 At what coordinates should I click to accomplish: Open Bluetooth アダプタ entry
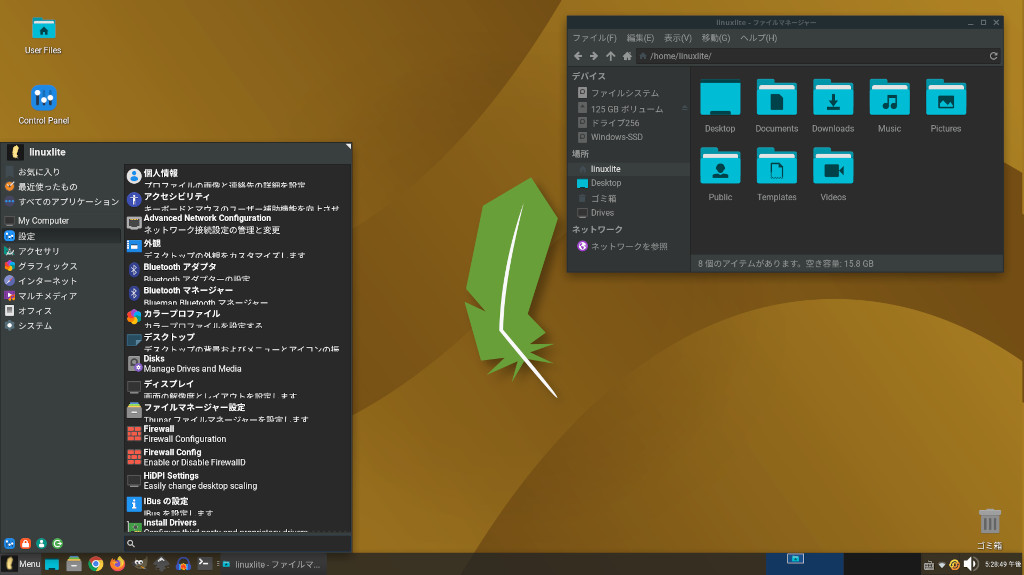pyautogui.click(x=238, y=271)
